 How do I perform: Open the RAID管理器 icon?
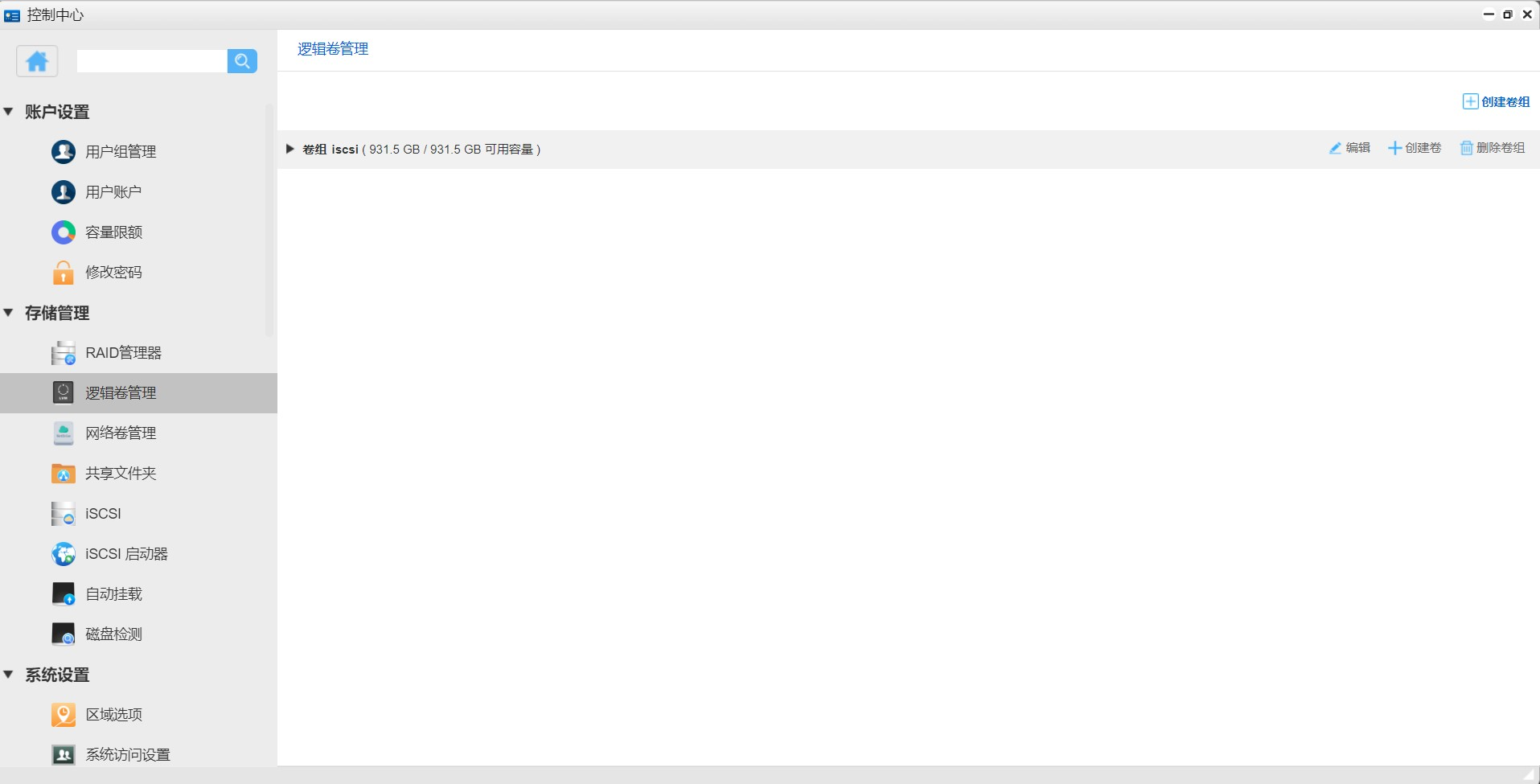tap(63, 353)
